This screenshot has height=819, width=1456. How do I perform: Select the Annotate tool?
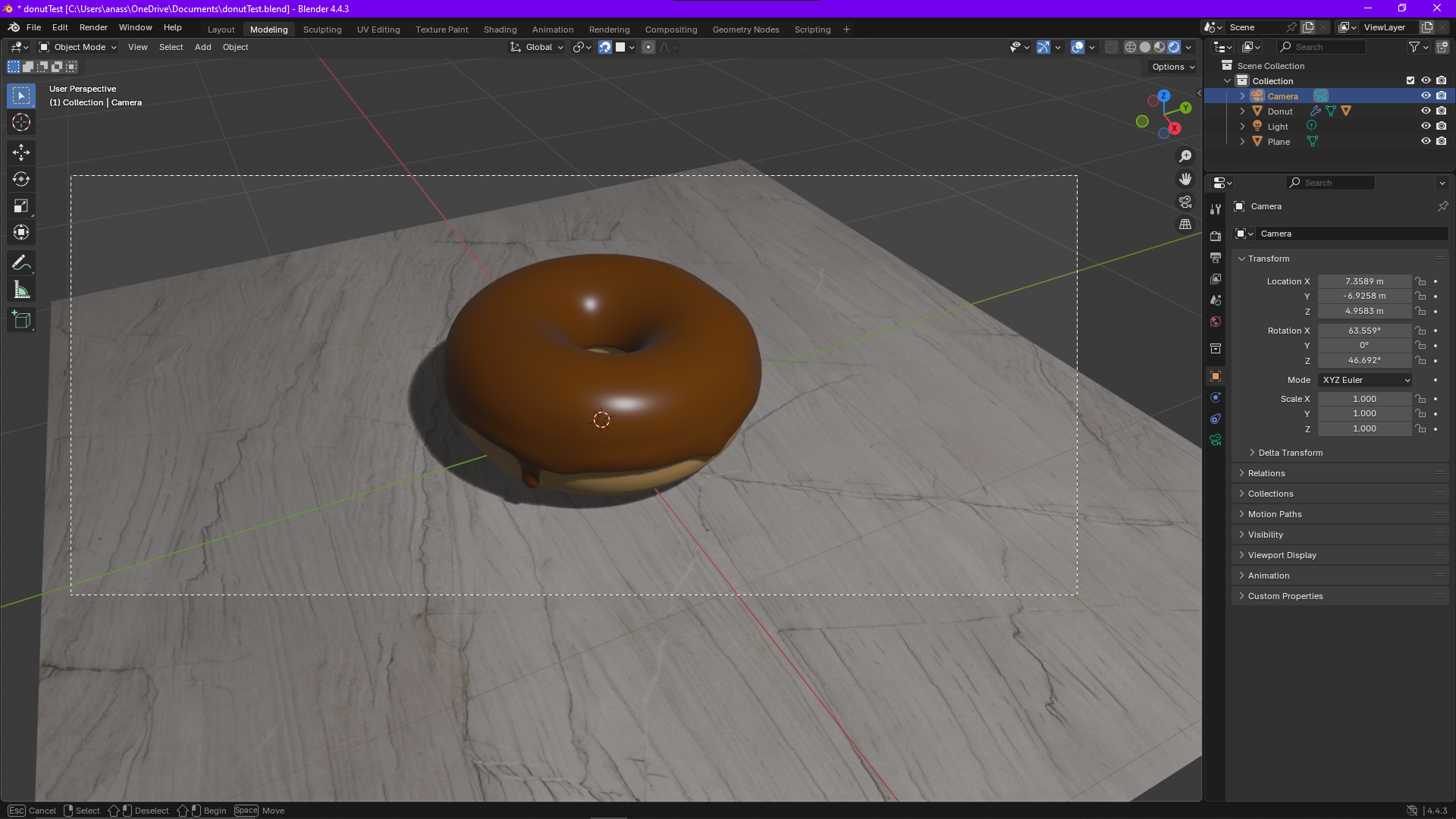point(21,263)
